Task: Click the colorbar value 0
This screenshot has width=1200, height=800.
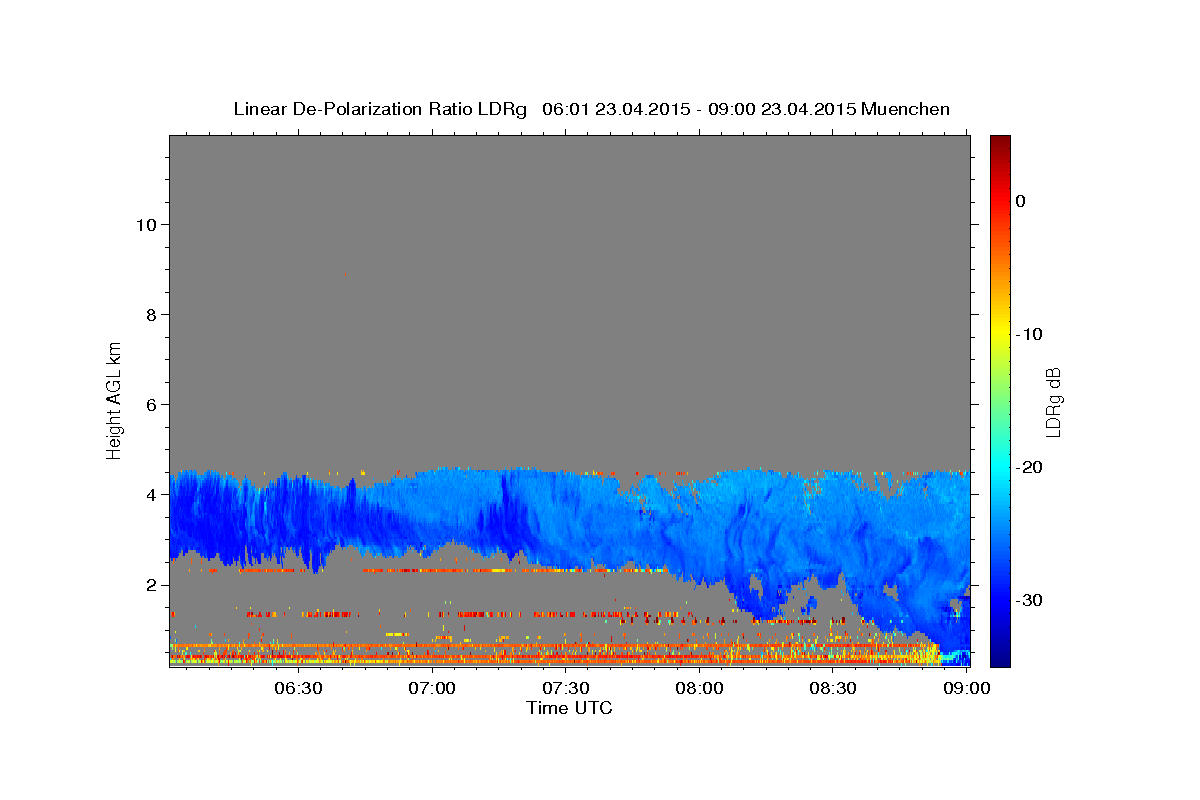Action: pyautogui.click(x=1021, y=201)
